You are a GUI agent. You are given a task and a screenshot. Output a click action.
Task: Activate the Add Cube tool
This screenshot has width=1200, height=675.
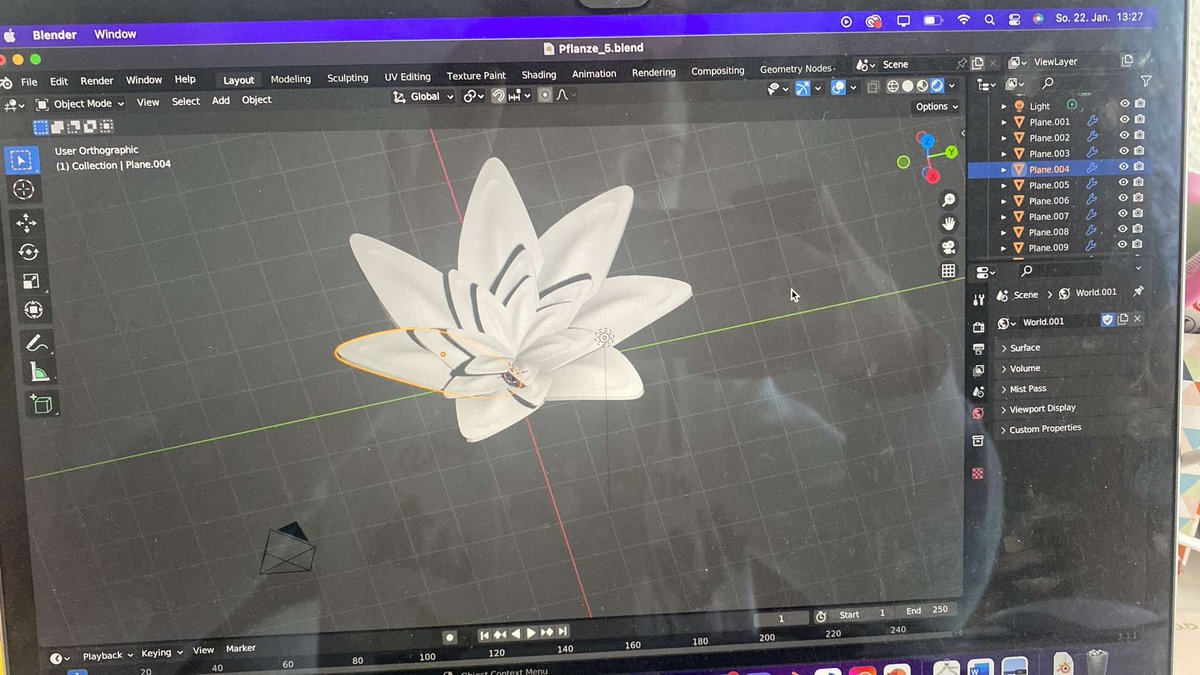pos(33,405)
